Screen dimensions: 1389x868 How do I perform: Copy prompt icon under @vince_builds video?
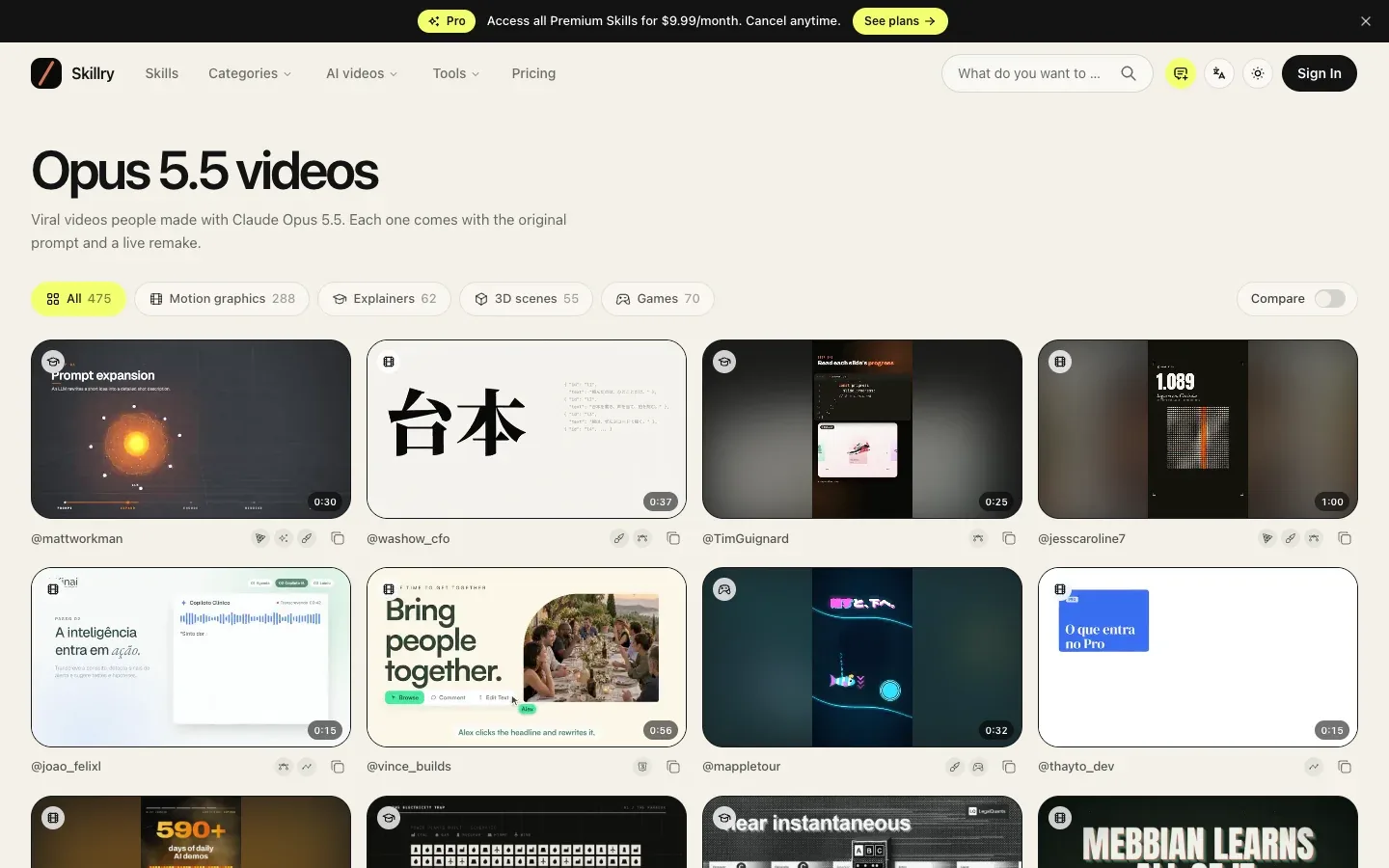pyautogui.click(x=673, y=767)
